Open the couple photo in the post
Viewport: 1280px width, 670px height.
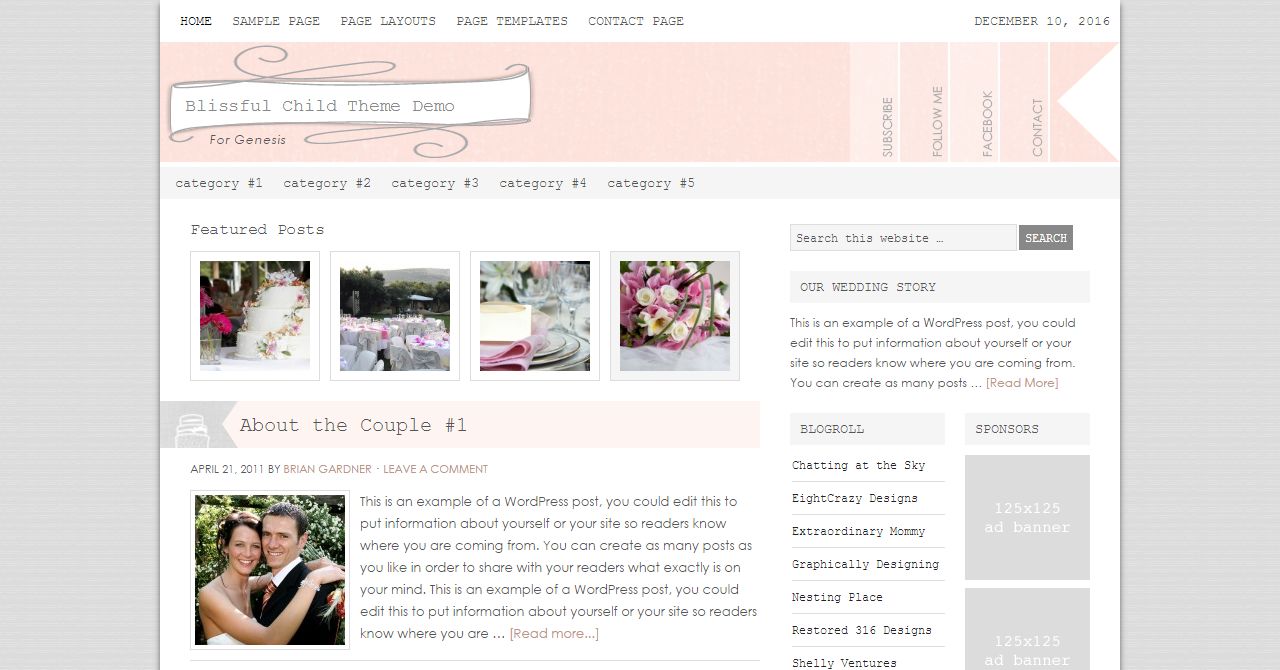[x=270, y=569]
